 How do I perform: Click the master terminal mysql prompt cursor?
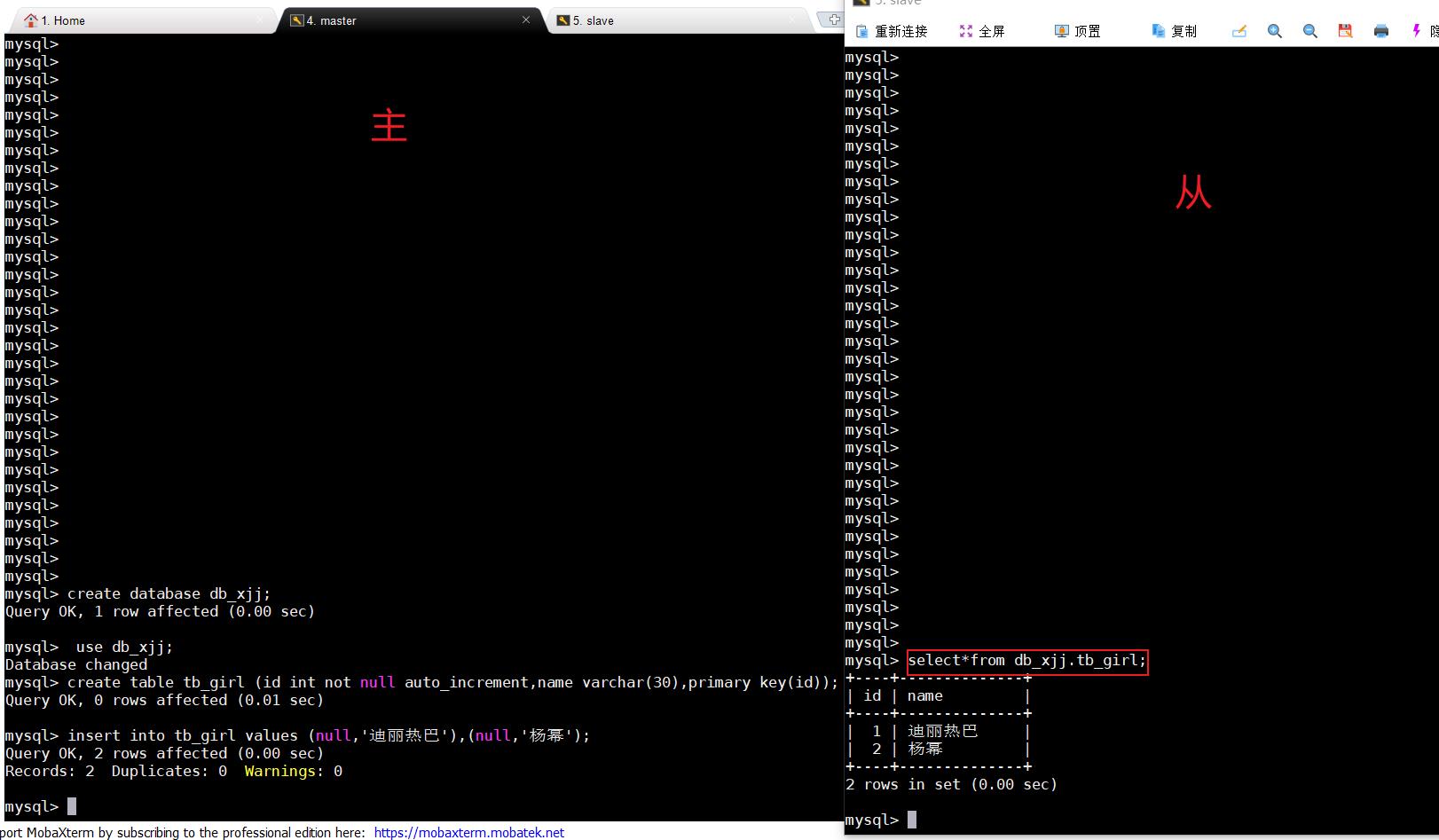[72, 806]
